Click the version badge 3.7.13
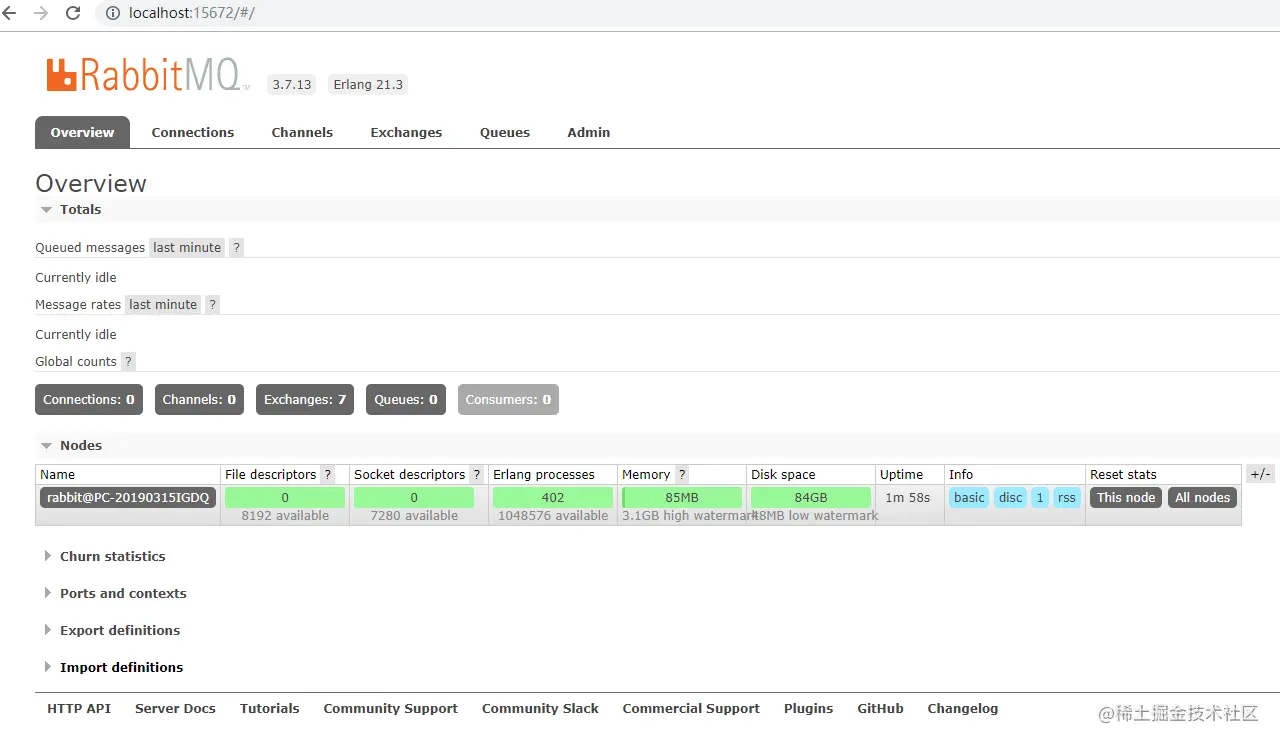 click(292, 85)
